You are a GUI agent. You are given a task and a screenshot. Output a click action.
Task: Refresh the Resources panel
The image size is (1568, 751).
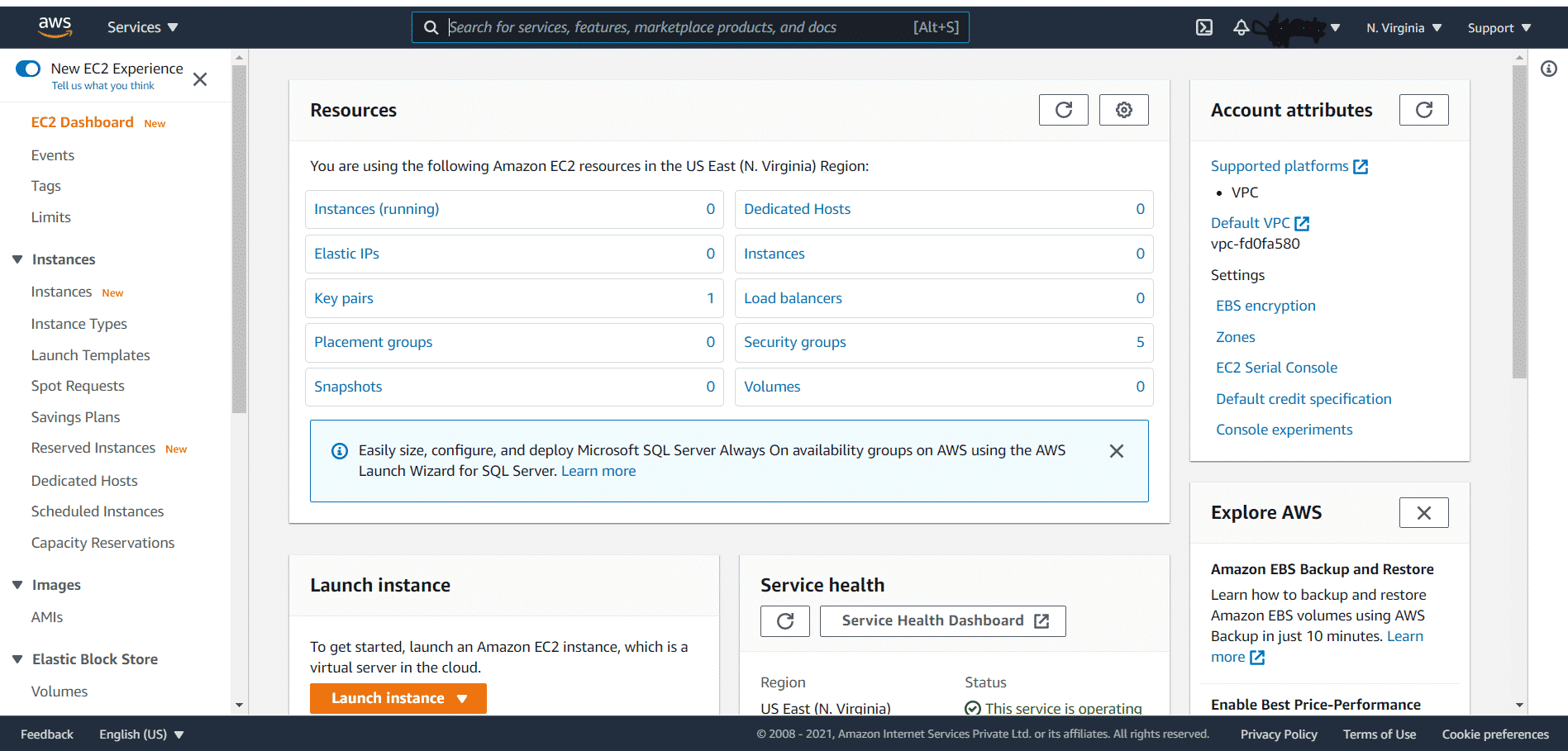(x=1064, y=110)
